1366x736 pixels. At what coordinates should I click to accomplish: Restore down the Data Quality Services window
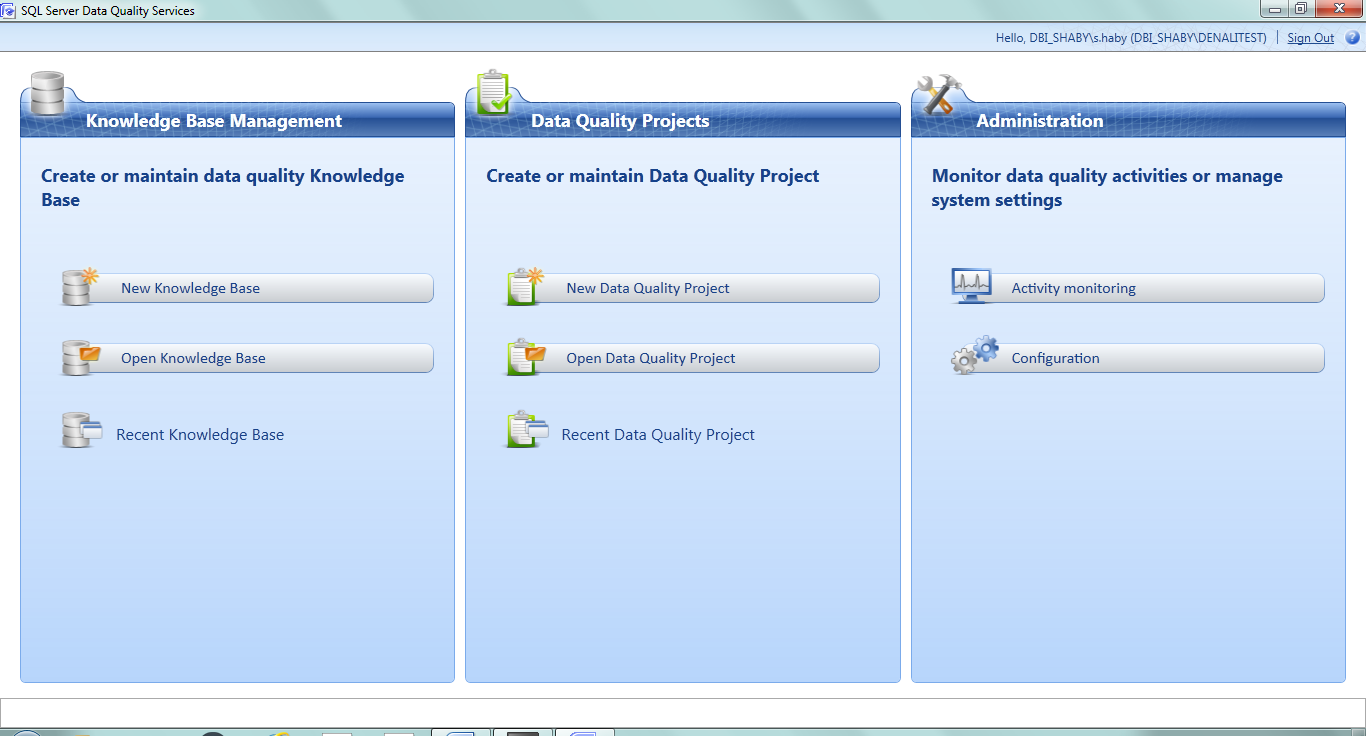(1301, 9)
